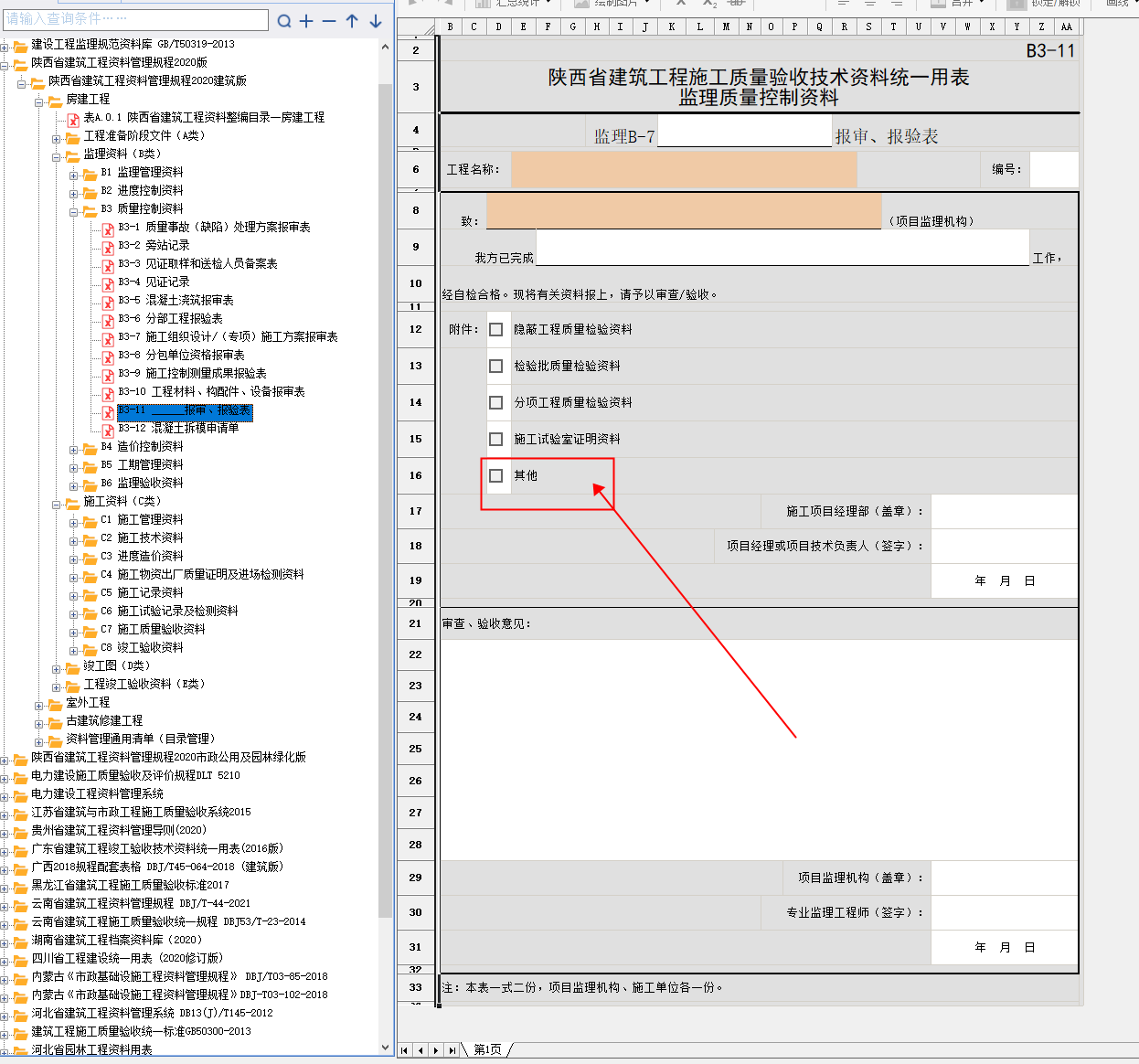Click the minus icon beside search
This screenshot has height=1064, width=1139.
(x=329, y=21)
